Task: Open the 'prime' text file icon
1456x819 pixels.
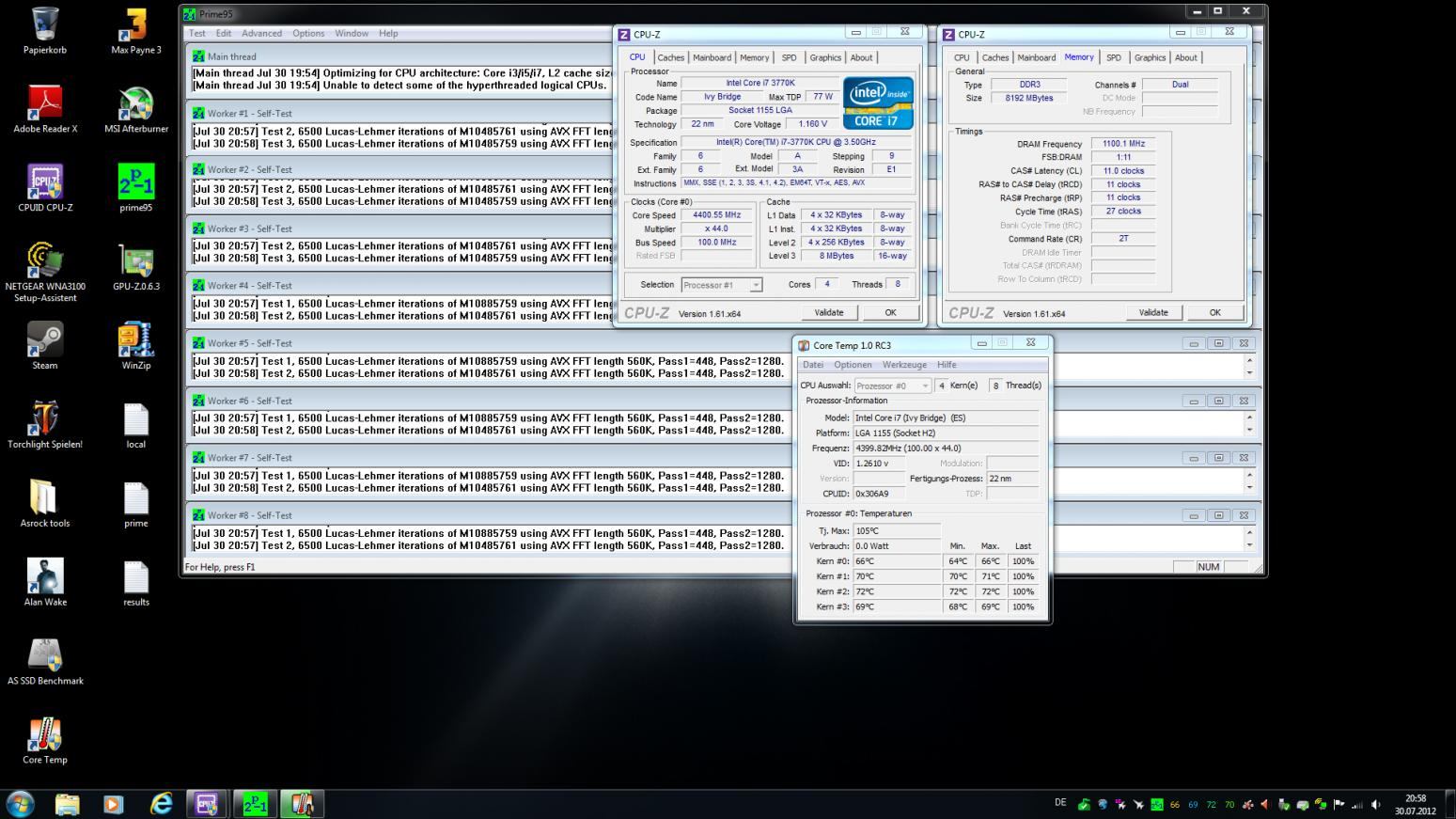Action: click(x=136, y=504)
